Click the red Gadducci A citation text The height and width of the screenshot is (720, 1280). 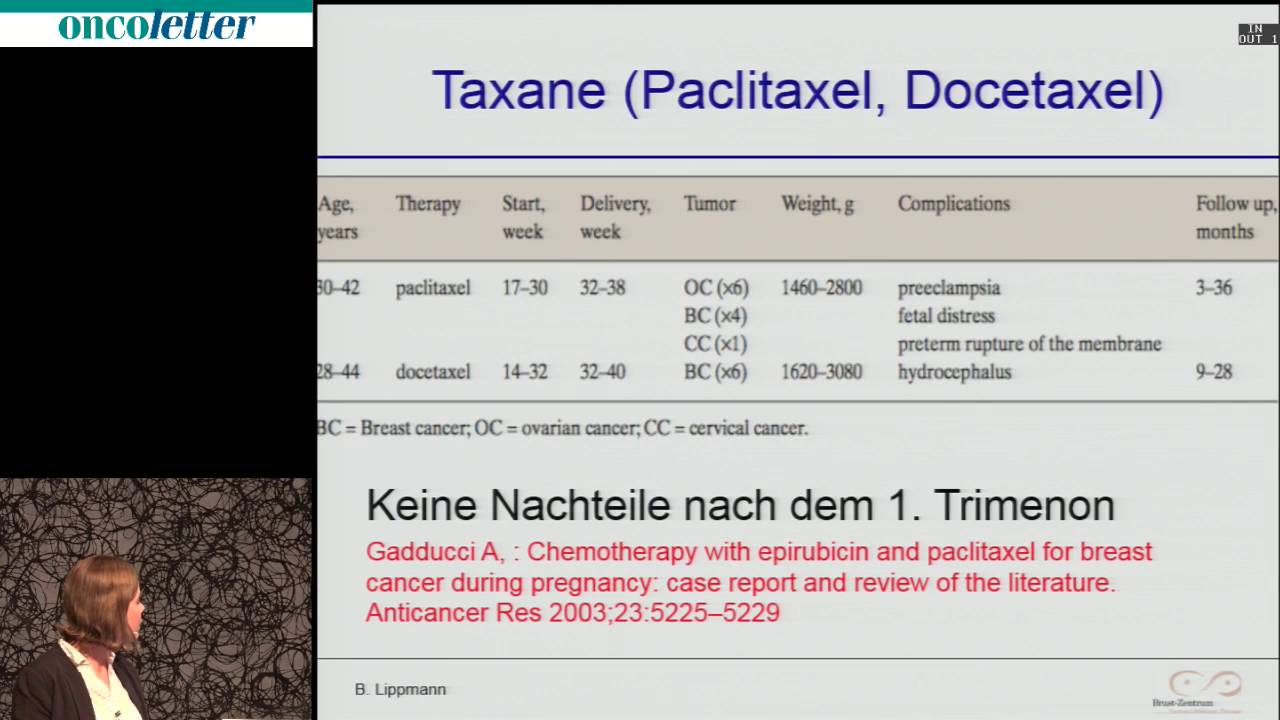759,582
